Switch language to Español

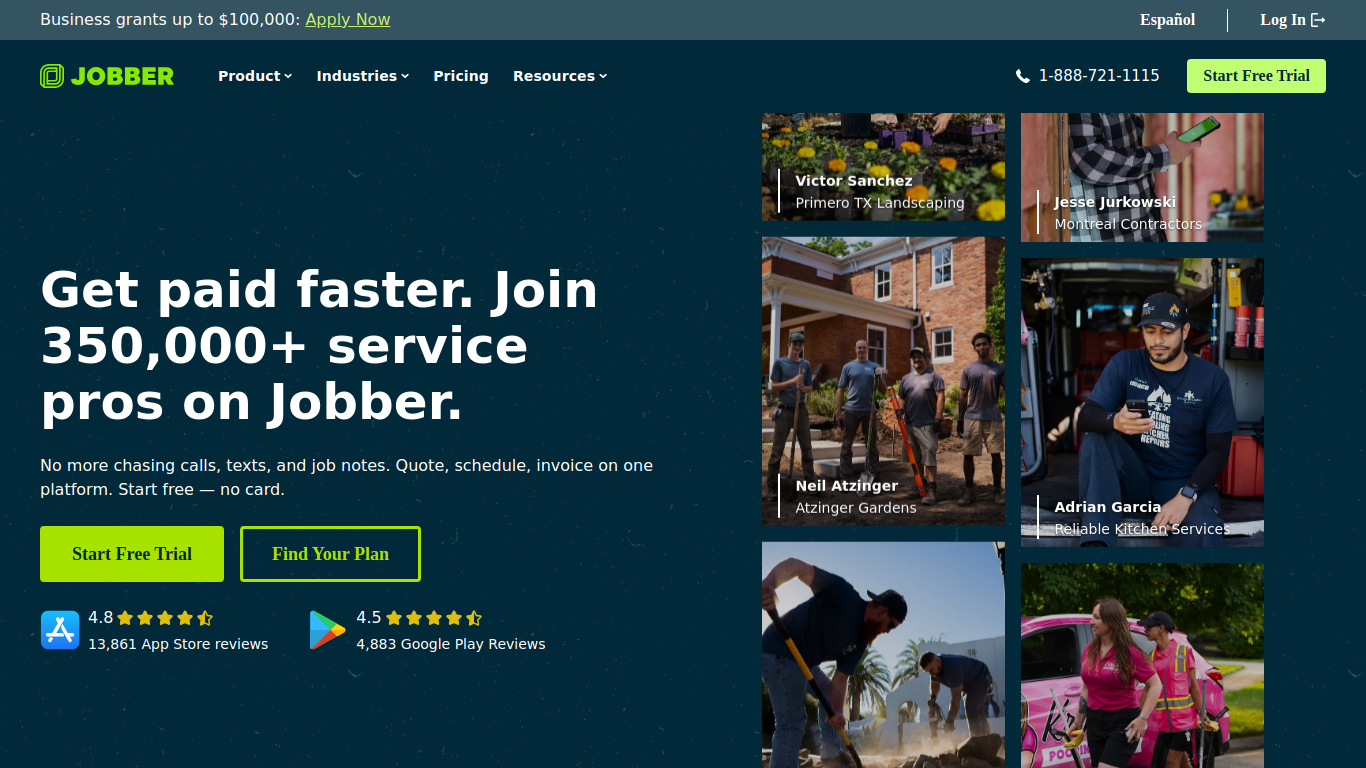pyautogui.click(x=1167, y=20)
